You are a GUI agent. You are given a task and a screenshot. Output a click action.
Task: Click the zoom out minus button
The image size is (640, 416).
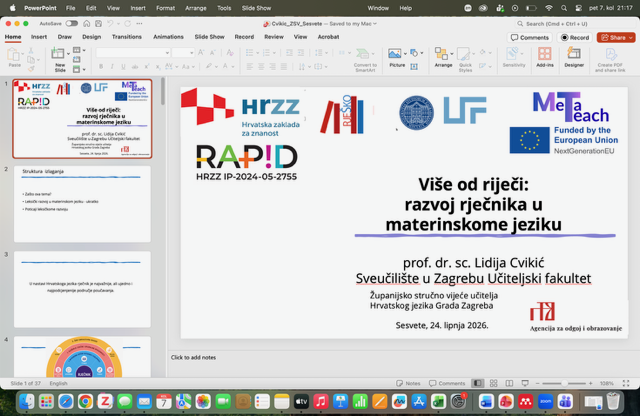coord(538,383)
